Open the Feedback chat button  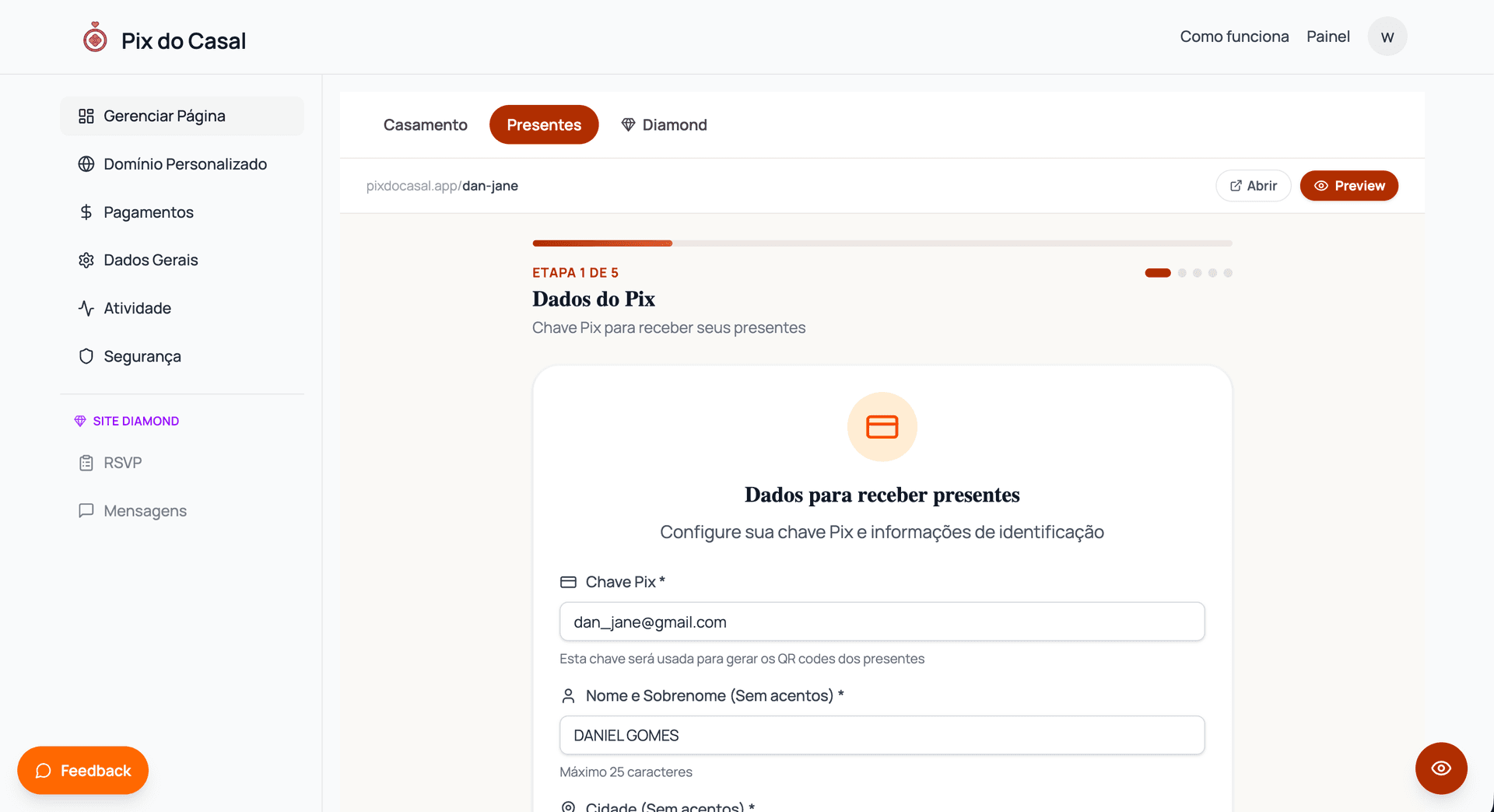pyautogui.click(x=83, y=770)
